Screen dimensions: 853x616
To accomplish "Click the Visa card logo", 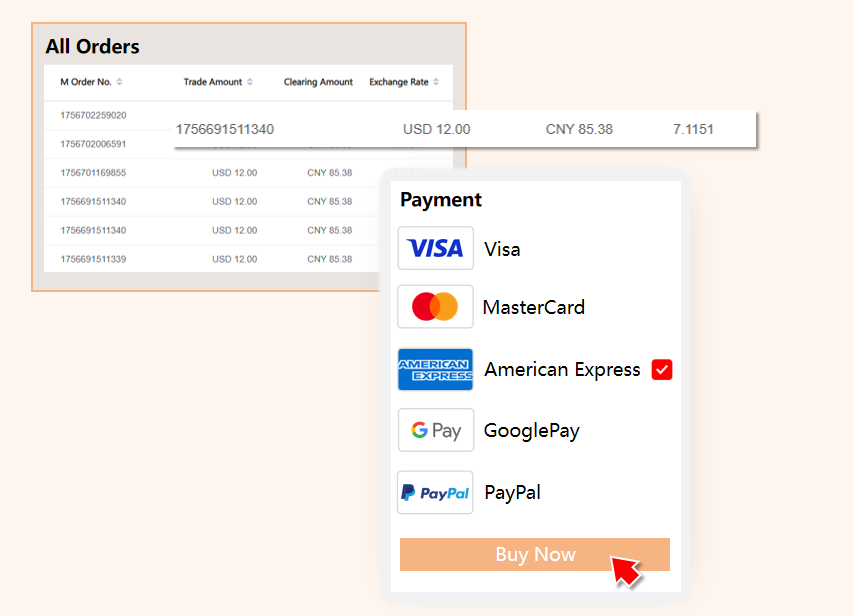I will (435, 248).
